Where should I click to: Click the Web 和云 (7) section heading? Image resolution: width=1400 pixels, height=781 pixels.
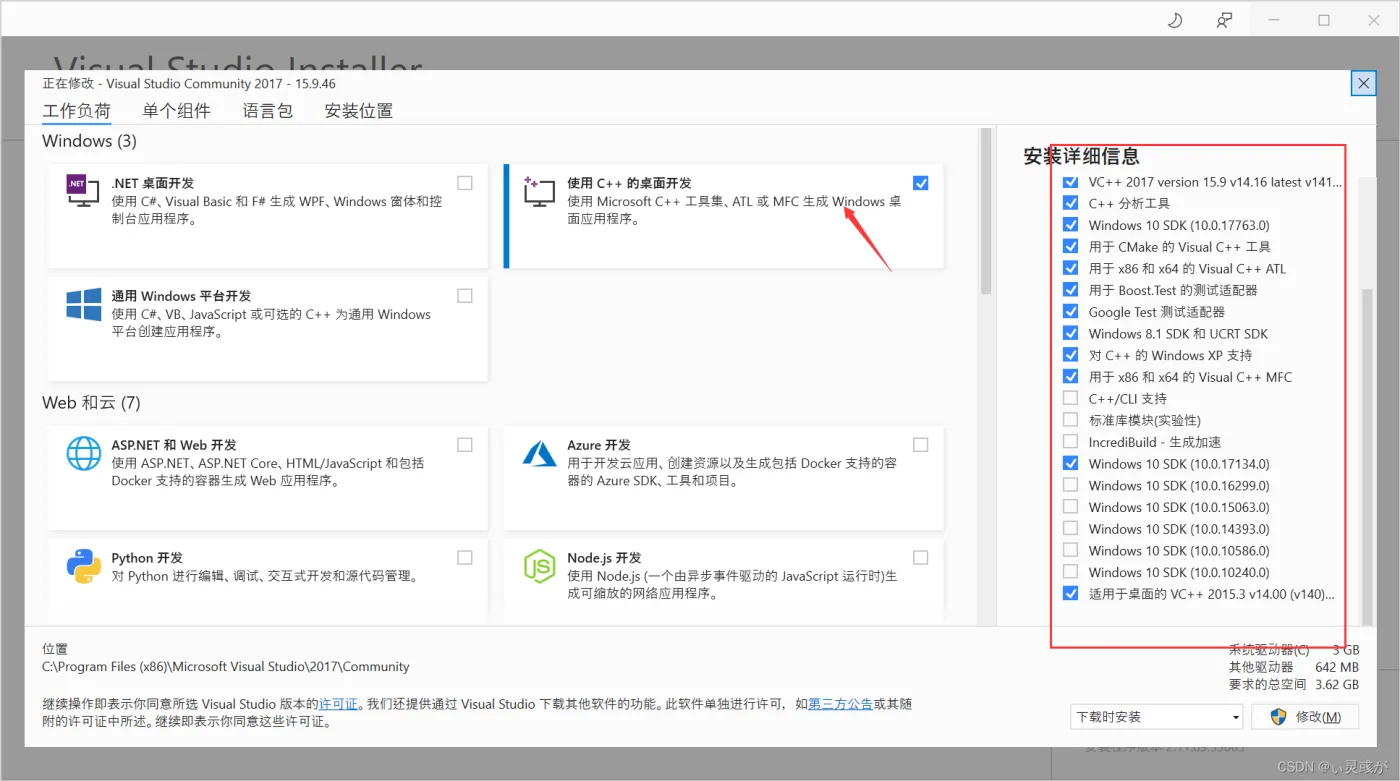(91, 403)
